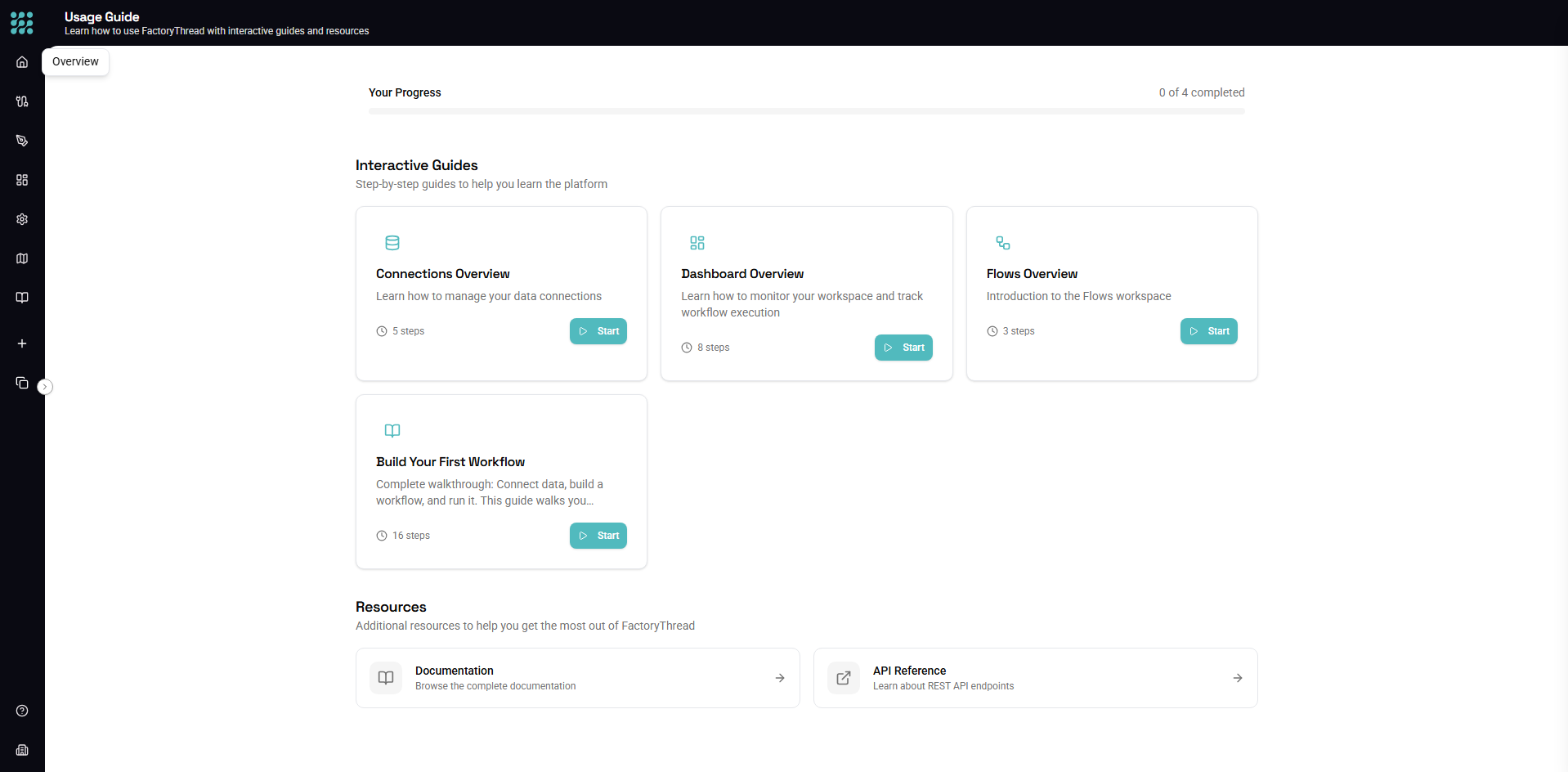
Task: Expand the sidebar with the chevron toggle
Action: (45, 387)
